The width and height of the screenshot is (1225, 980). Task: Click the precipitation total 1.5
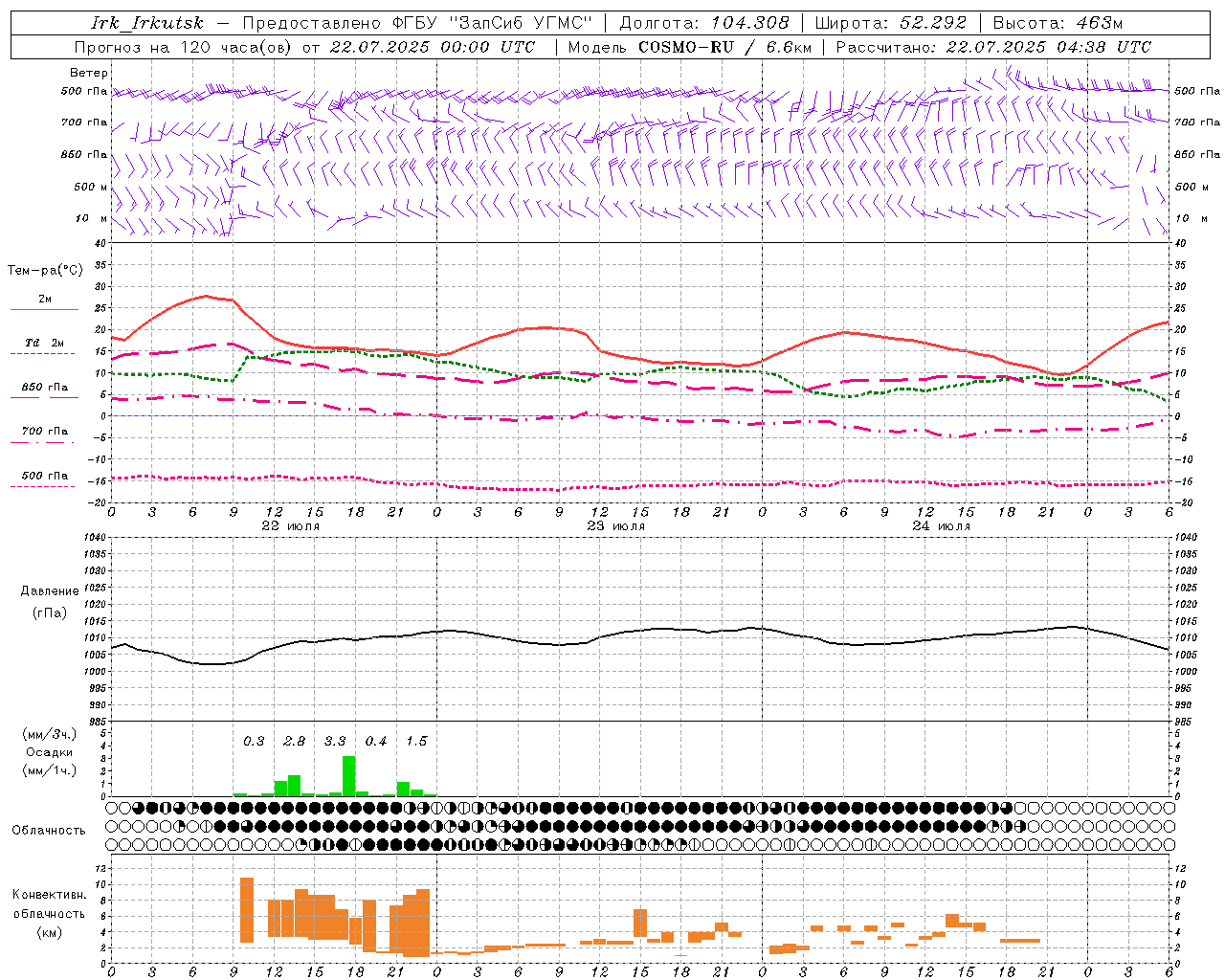(x=416, y=742)
